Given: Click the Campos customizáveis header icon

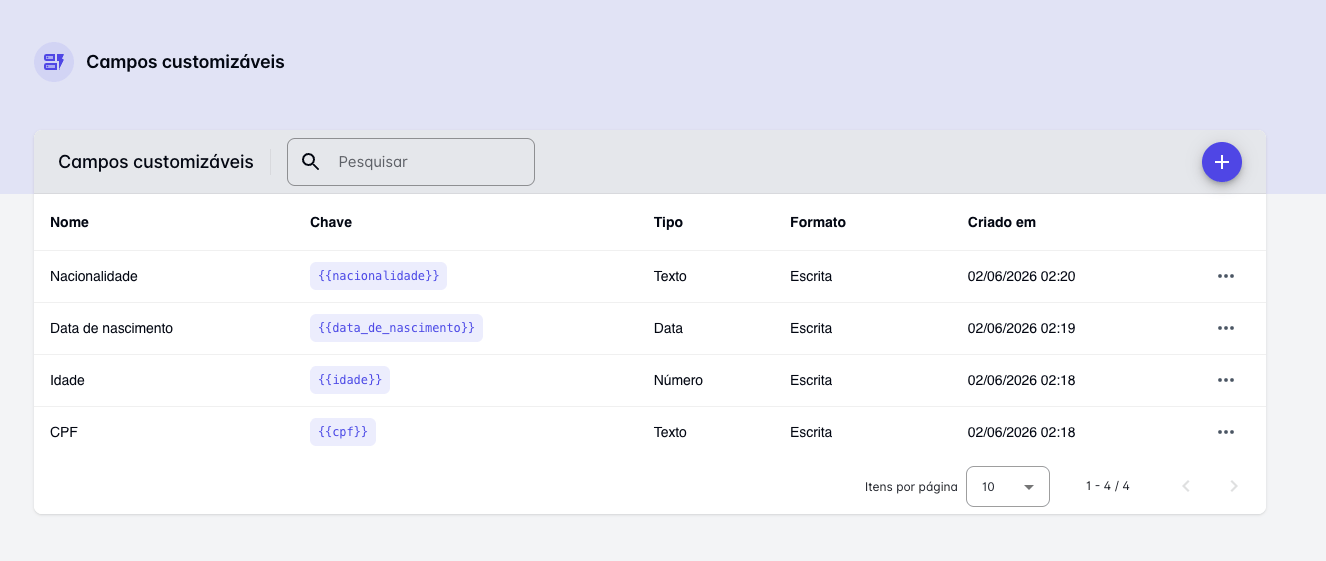Looking at the screenshot, I should [x=54, y=62].
